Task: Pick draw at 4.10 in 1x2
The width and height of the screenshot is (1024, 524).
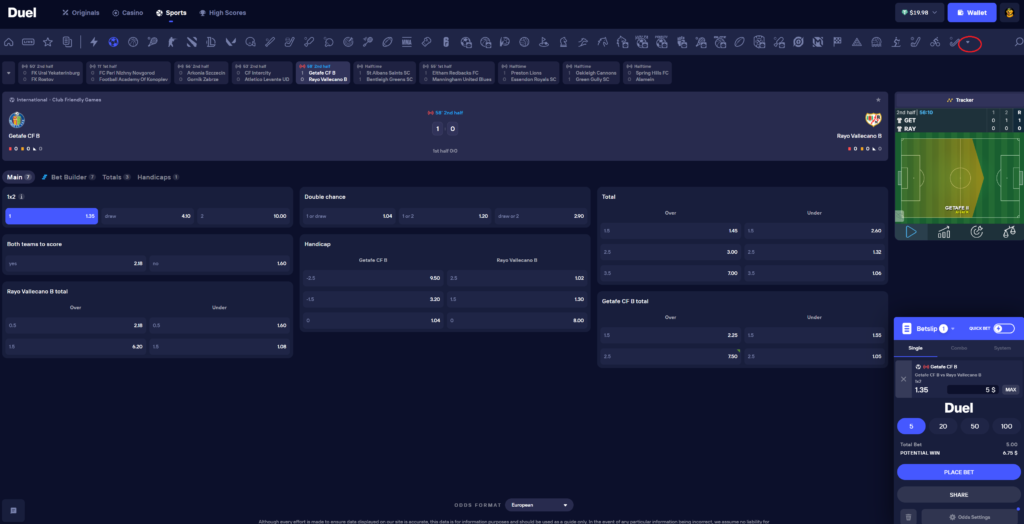Action: point(148,216)
